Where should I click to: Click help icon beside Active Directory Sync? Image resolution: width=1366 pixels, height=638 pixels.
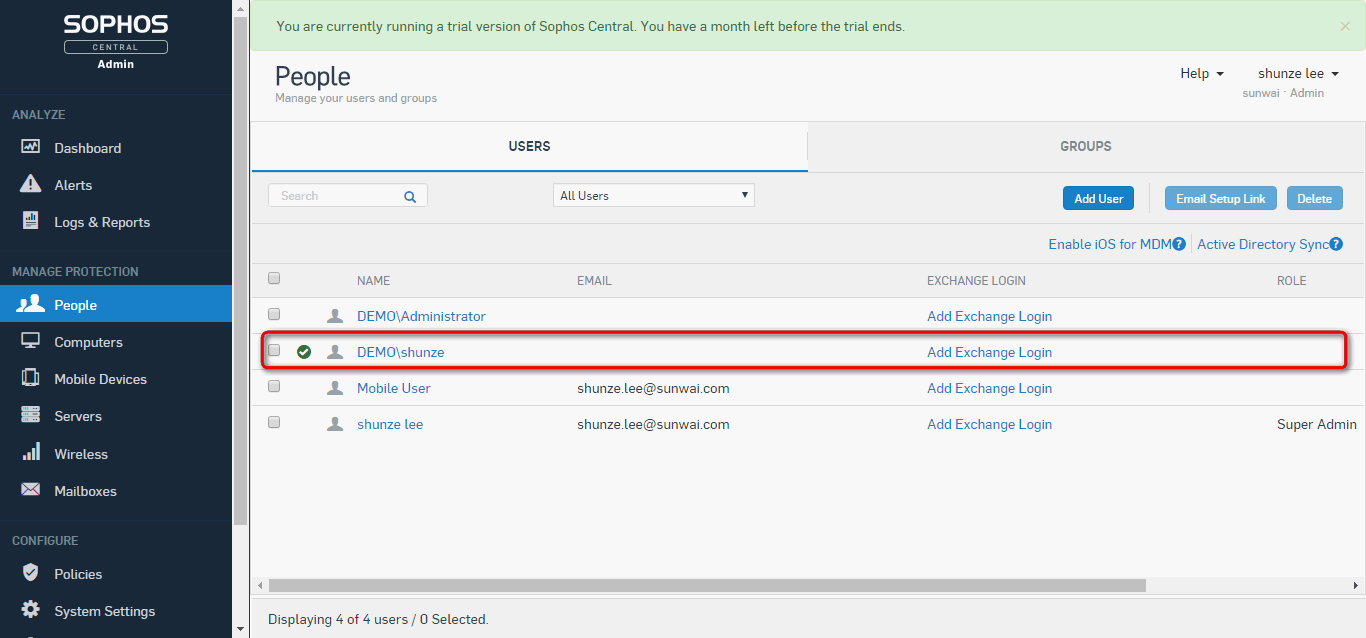point(1336,244)
